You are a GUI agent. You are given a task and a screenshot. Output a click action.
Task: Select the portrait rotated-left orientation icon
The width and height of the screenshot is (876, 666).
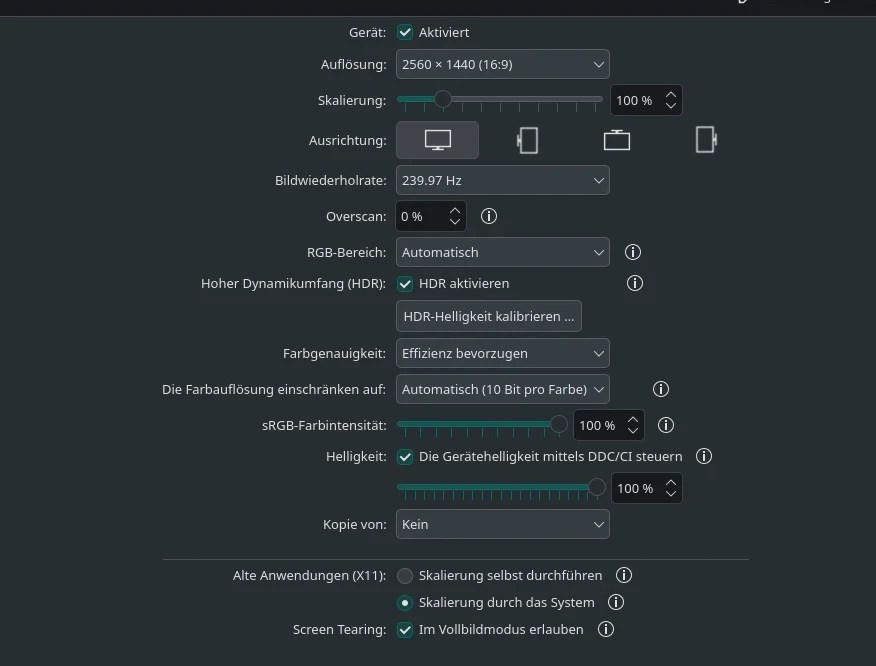click(528, 140)
